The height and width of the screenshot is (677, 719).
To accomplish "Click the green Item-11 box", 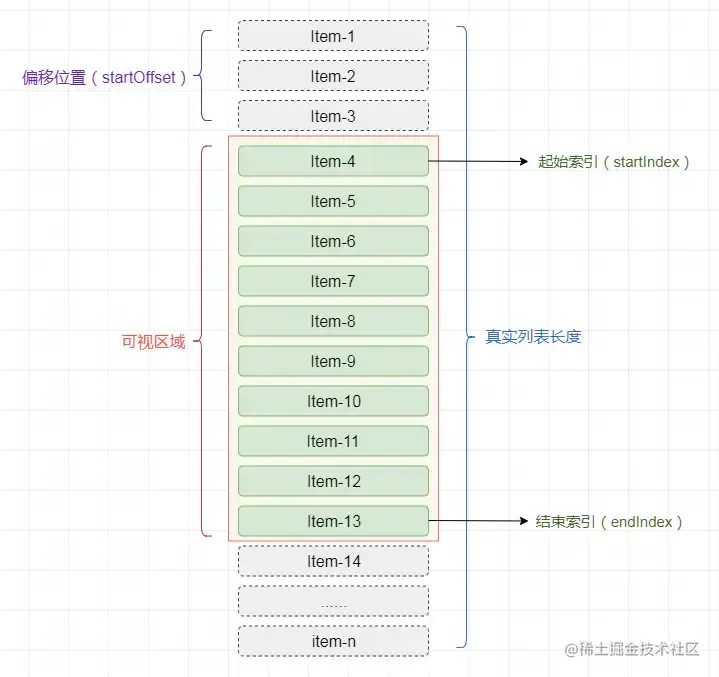I will pos(333,441).
